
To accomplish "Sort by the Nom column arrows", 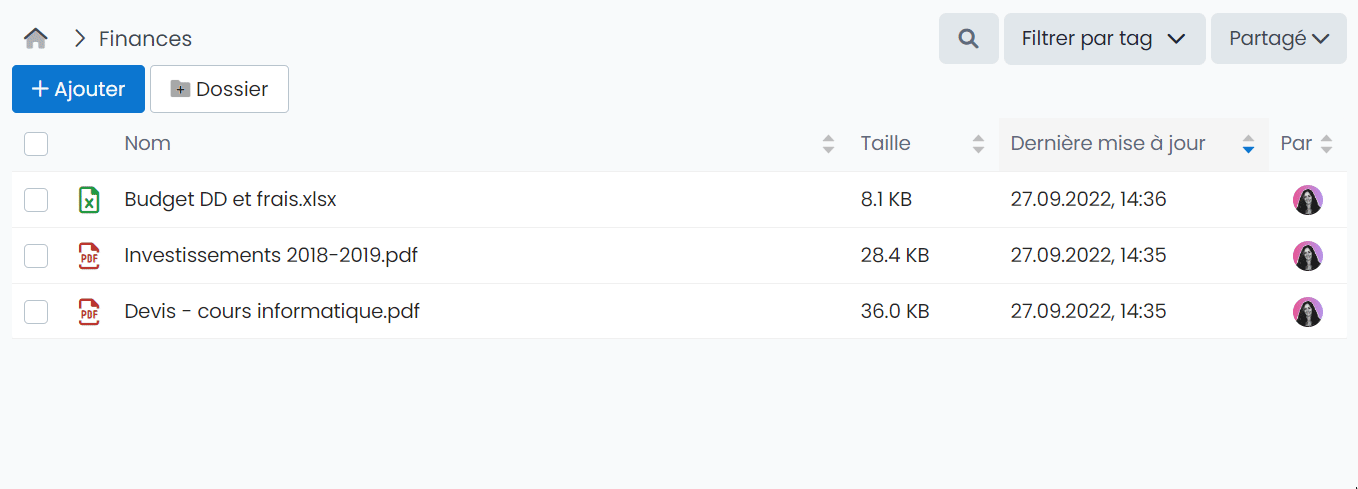I will coord(828,144).
